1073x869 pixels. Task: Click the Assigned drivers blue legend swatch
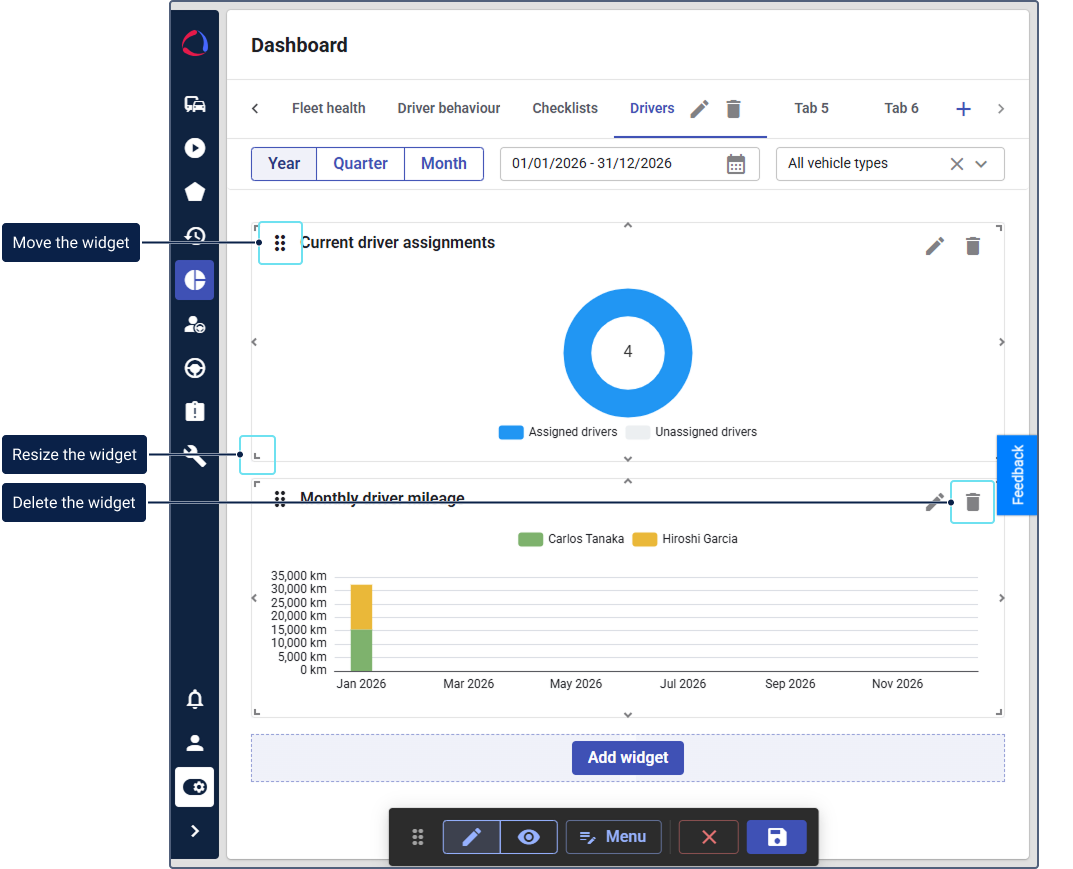pyautogui.click(x=511, y=432)
